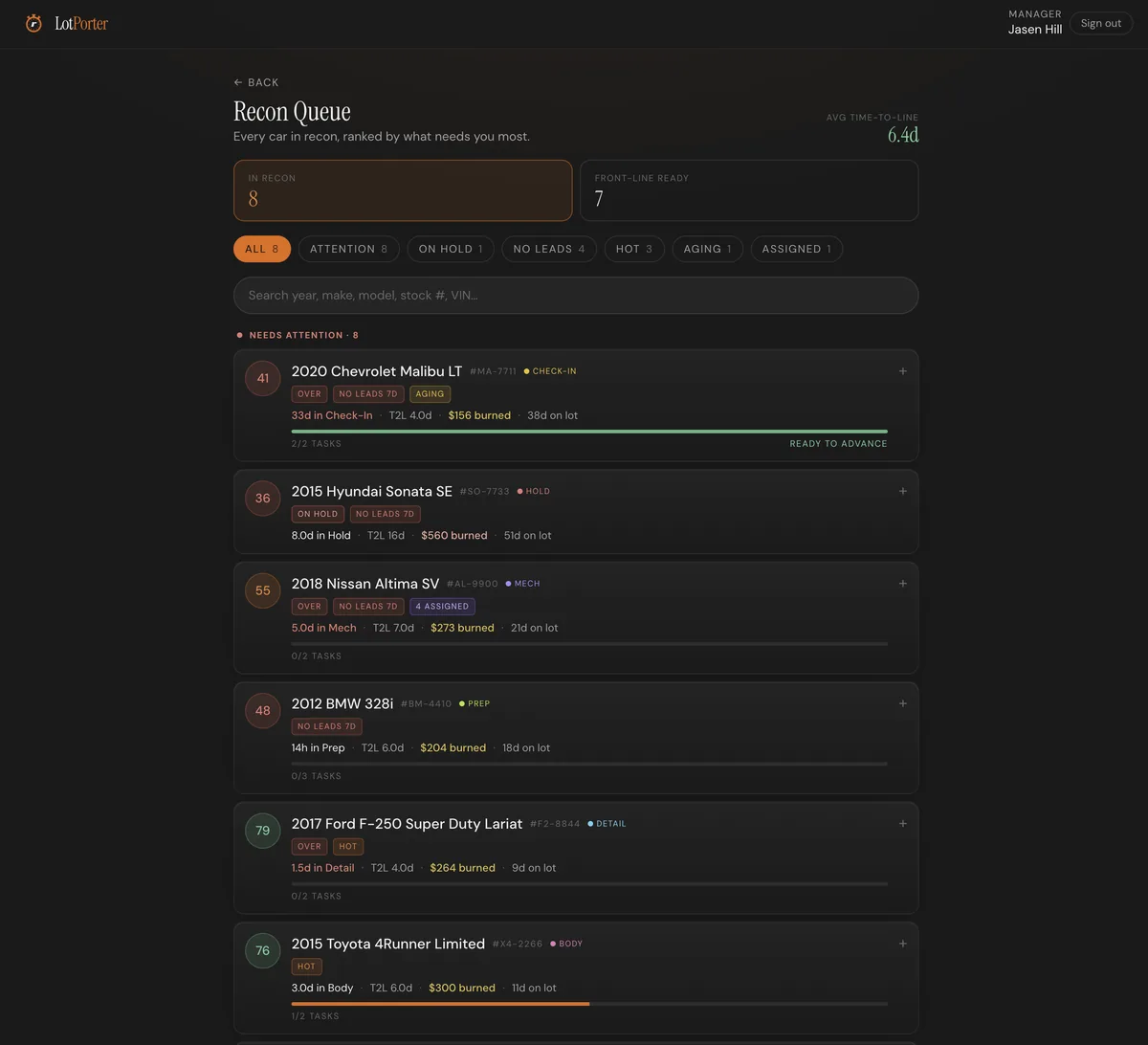The width and height of the screenshot is (1148, 1045).
Task: Click the Aging tag on Malibu
Action: (430, 393)
